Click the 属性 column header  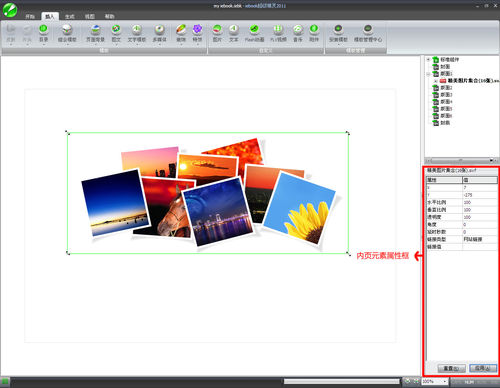(444, 180)
